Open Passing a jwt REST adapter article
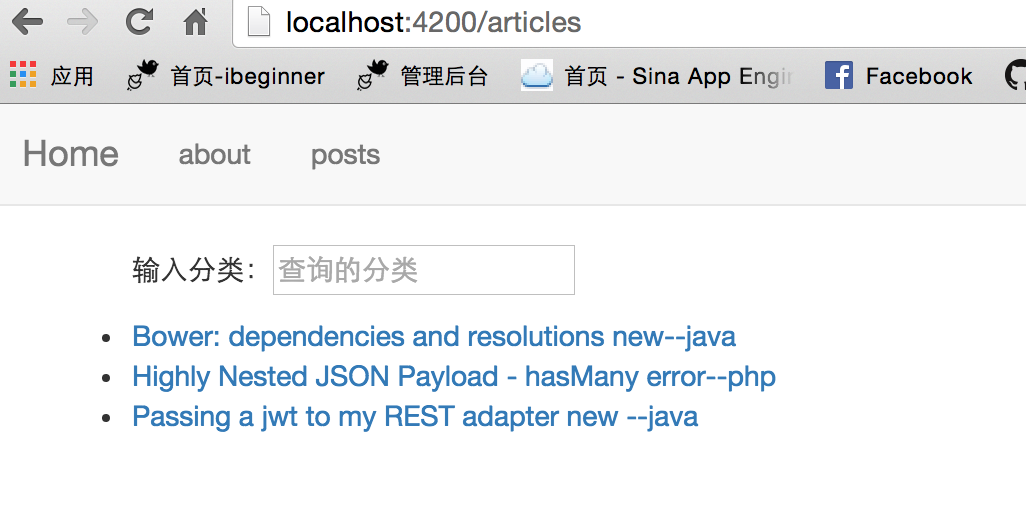 (415, 416)
